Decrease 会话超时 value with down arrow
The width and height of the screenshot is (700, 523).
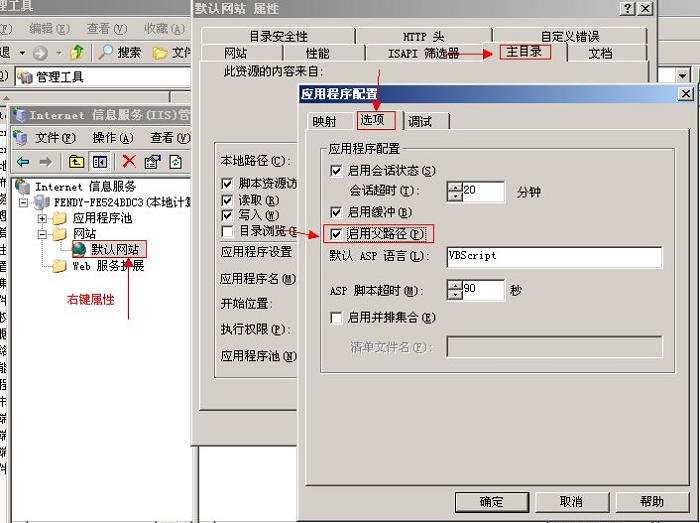[x=454, y=196]
